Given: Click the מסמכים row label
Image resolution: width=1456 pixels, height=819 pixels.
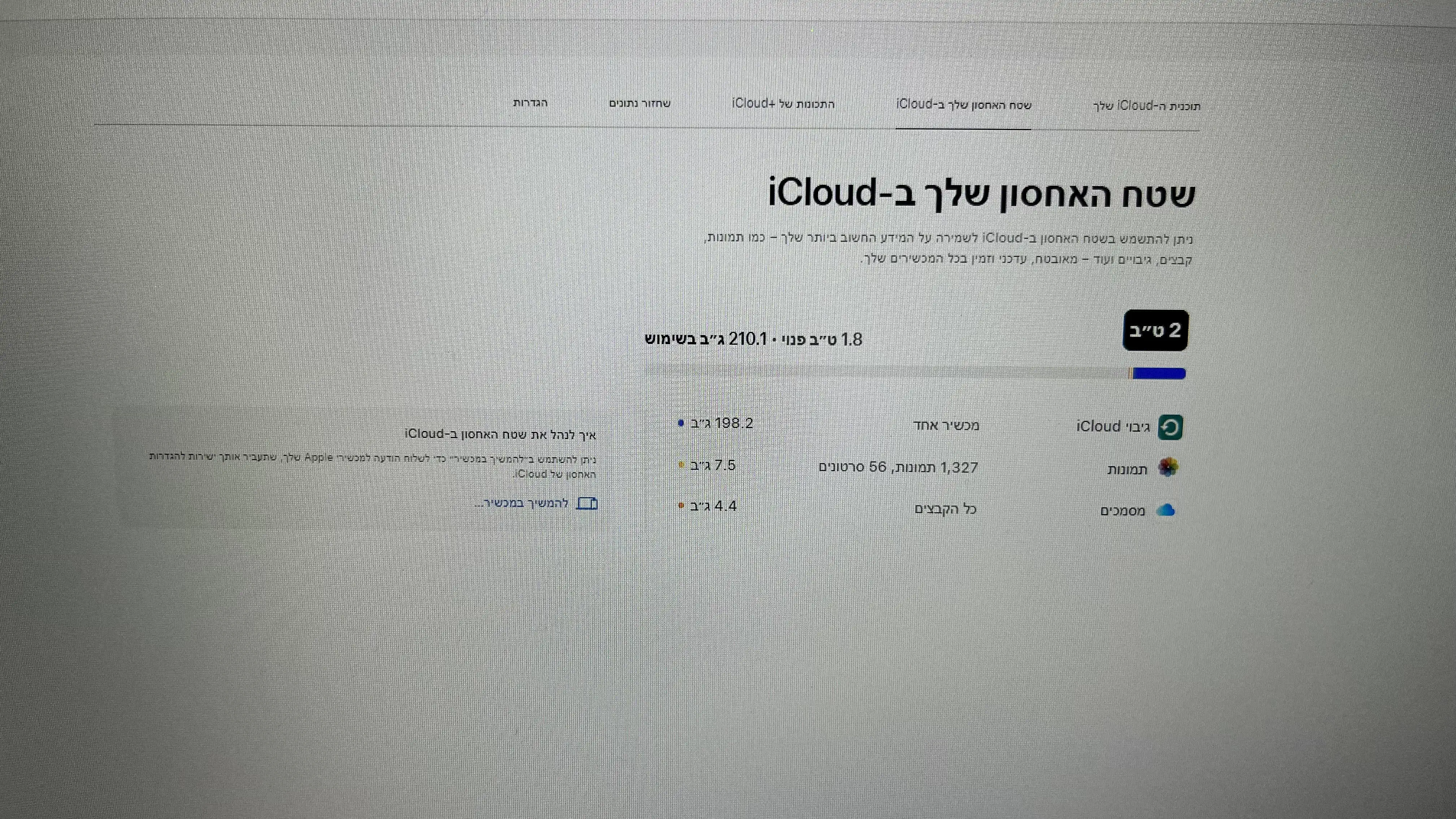Looking at the screenshot, I should (x=1123, y=511).
